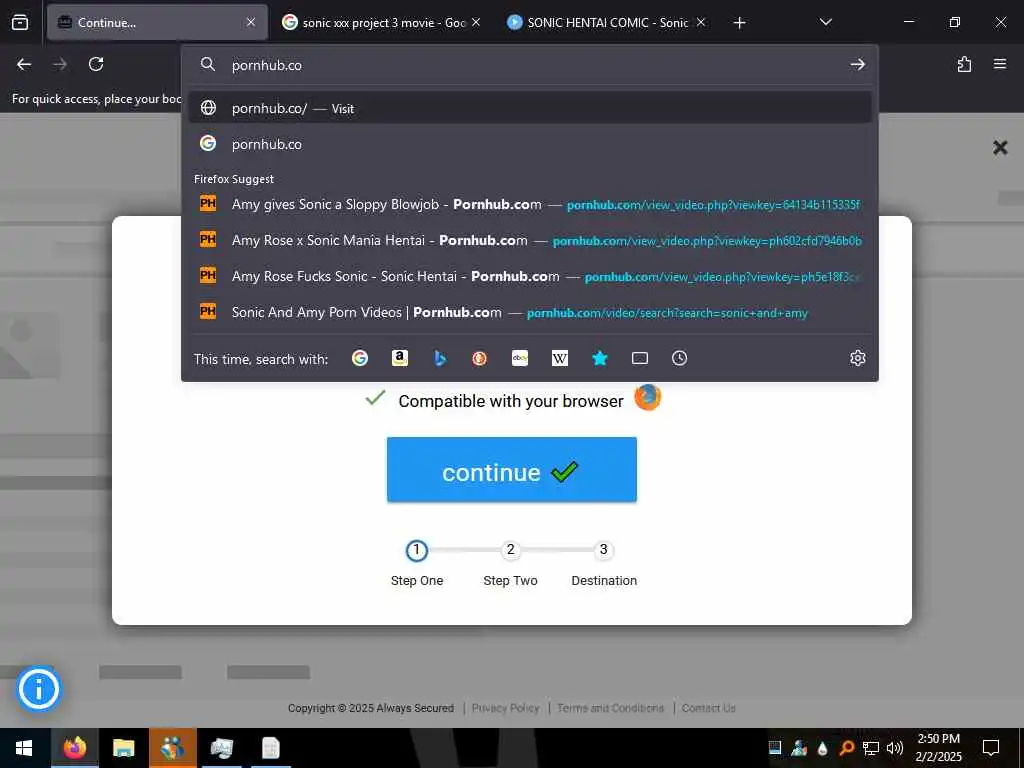The image size is (1024, 768).
Task: Click 'Copyright © 2025 Always Secured' text
Action: tap(371, 708)
